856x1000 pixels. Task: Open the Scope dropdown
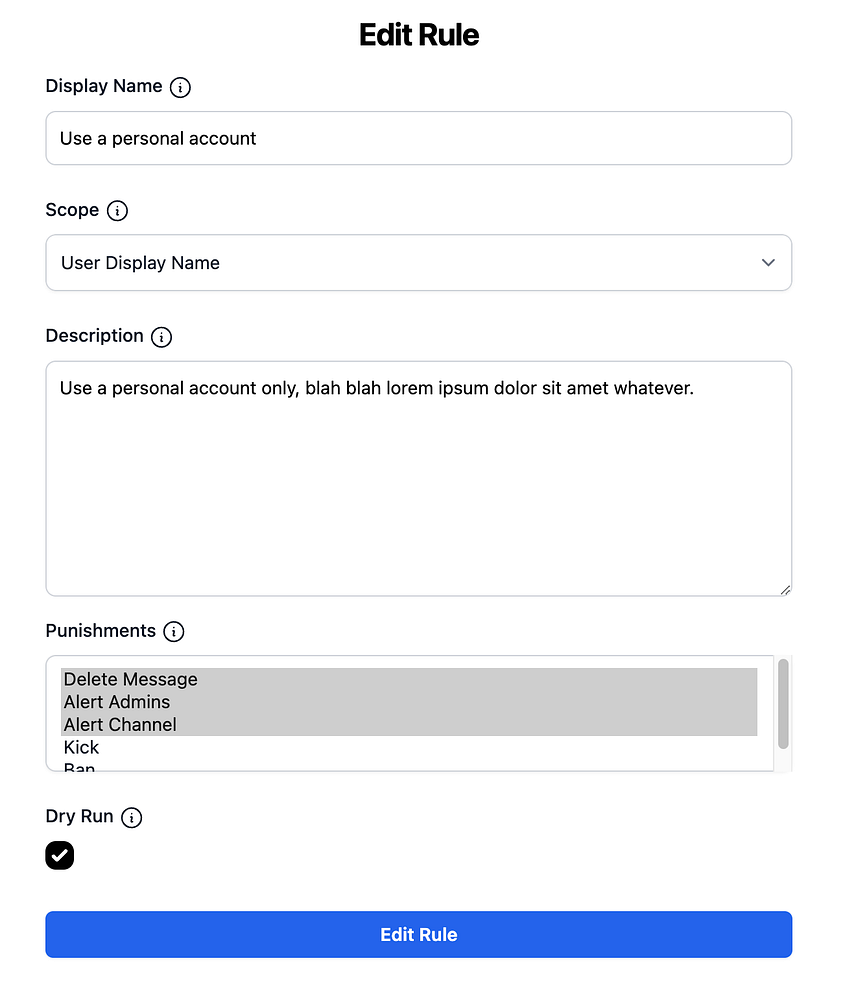[x=418, y=263]
